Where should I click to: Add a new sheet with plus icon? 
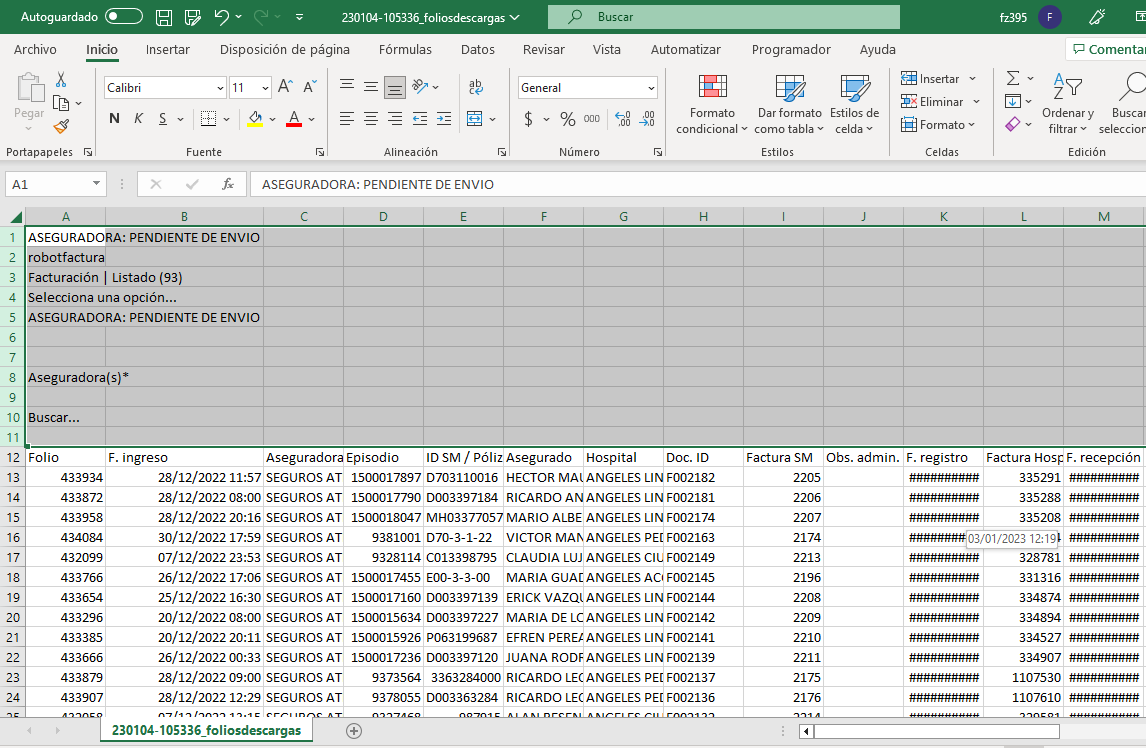tap(353, 731)
